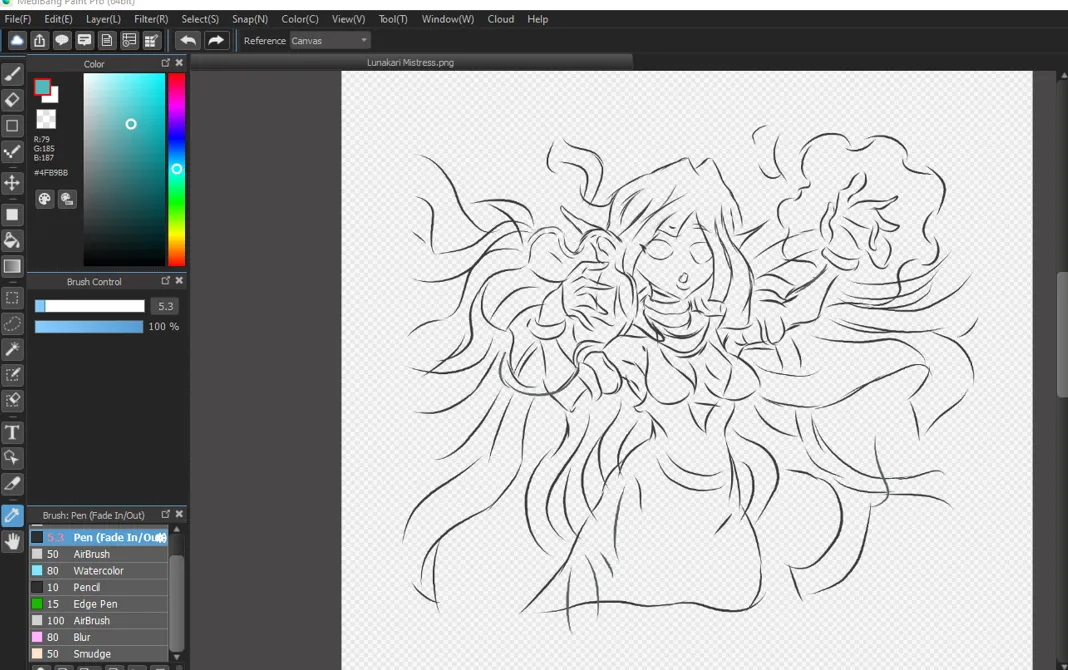Open the Select menu
Image resolution: width=1068 pixels, height=670 pixels.
[200, 19]
